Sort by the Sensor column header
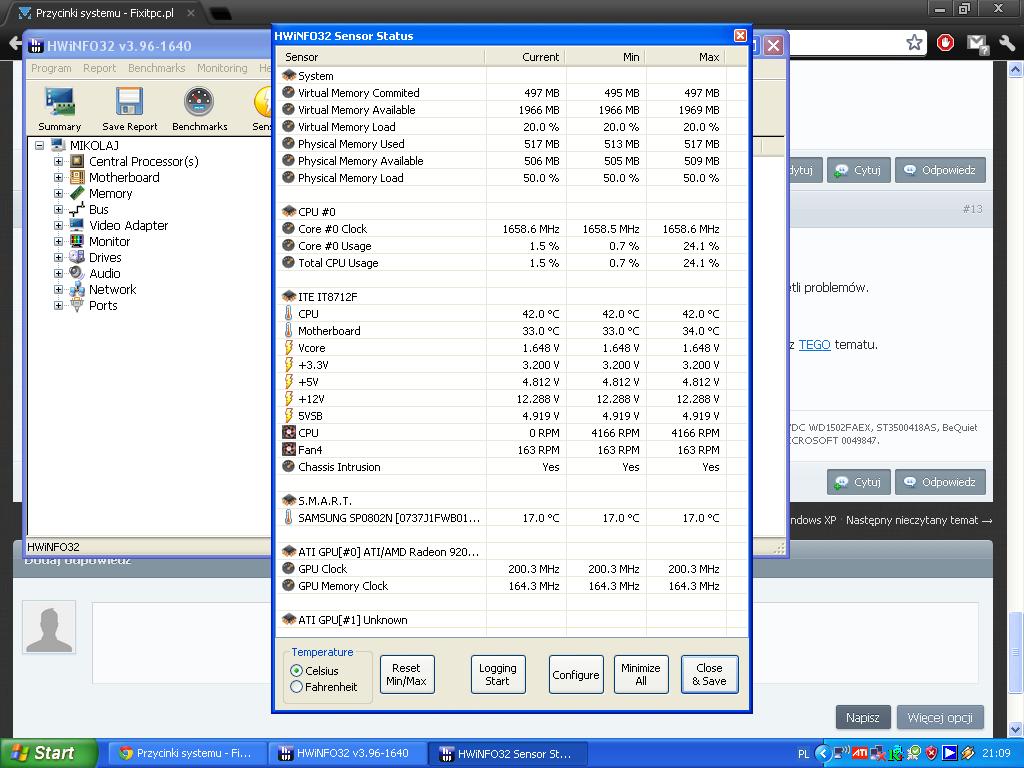 click(x=381, y=57)
